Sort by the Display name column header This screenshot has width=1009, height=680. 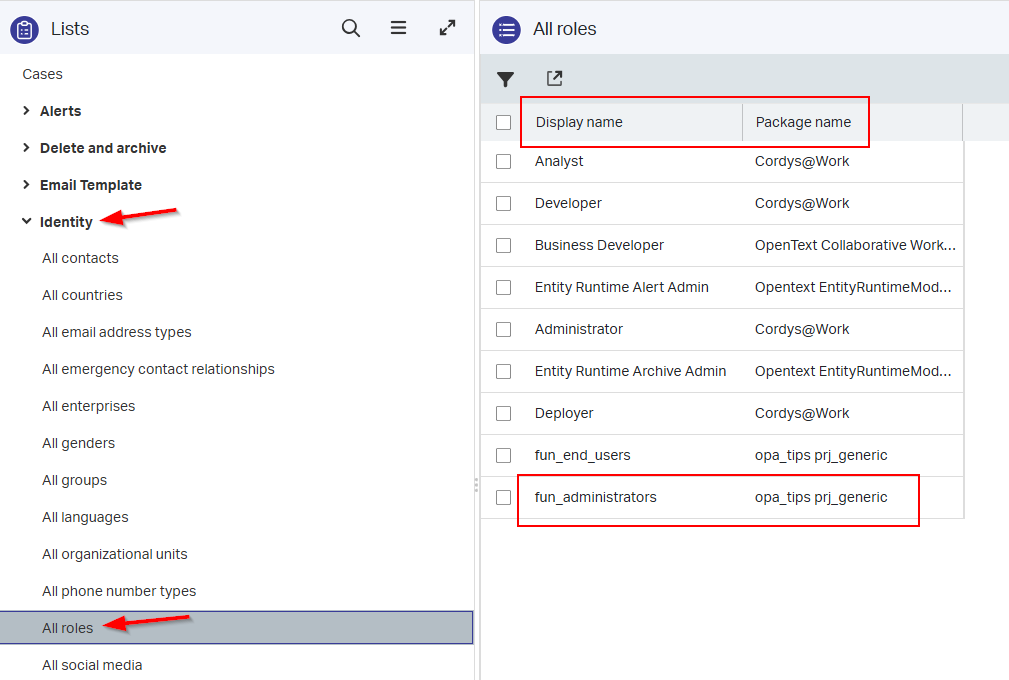point(579,123)
